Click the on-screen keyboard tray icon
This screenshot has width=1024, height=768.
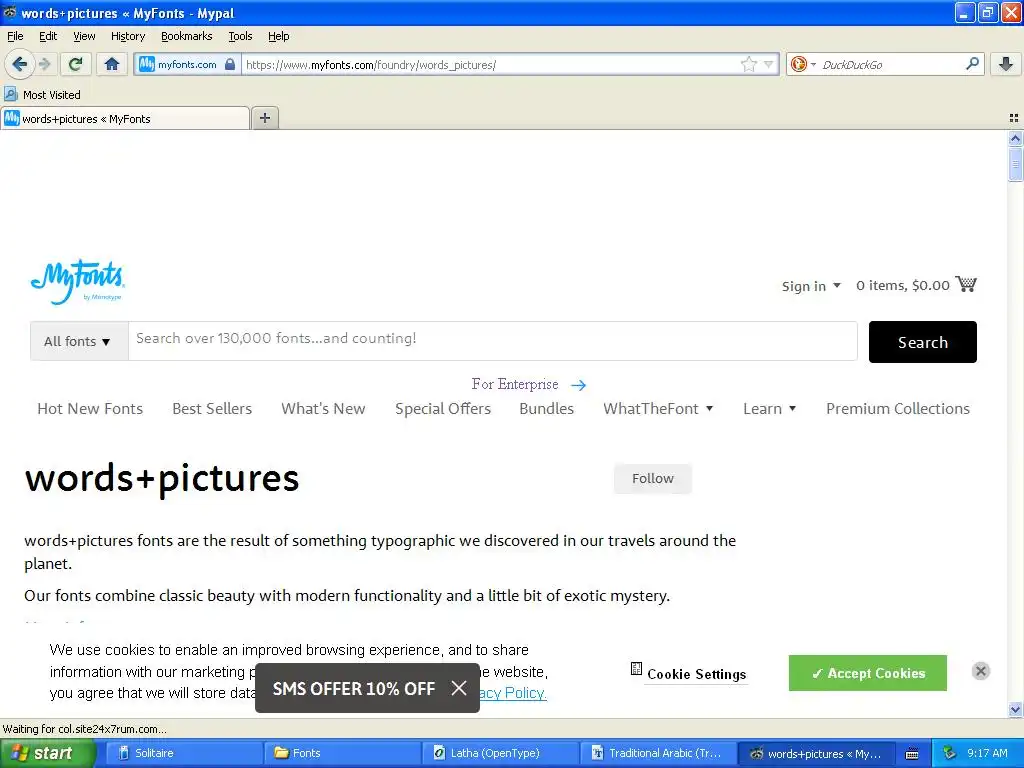tap(912, 754)
